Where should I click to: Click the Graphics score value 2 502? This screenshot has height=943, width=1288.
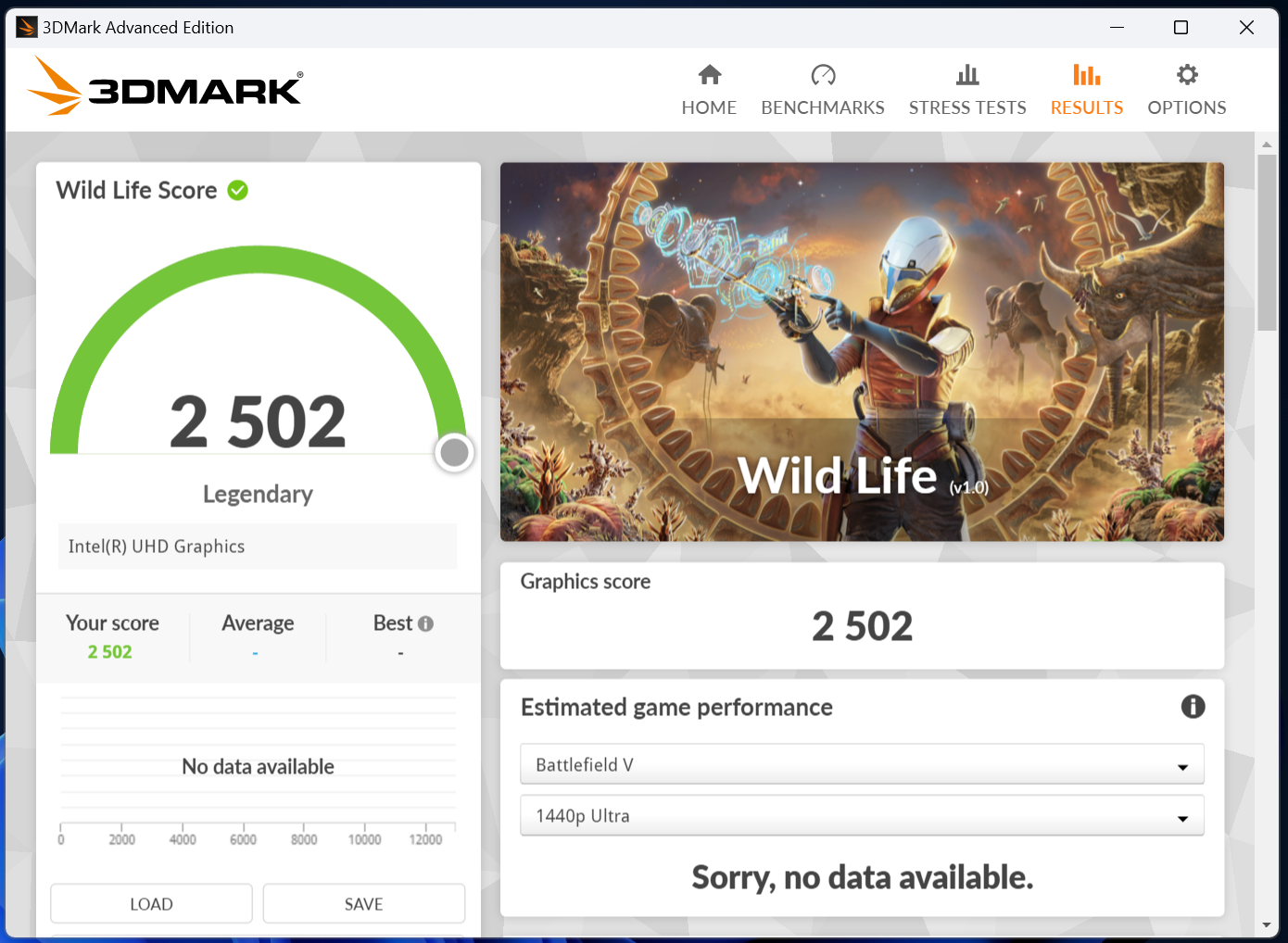click(x=862, y=626)
